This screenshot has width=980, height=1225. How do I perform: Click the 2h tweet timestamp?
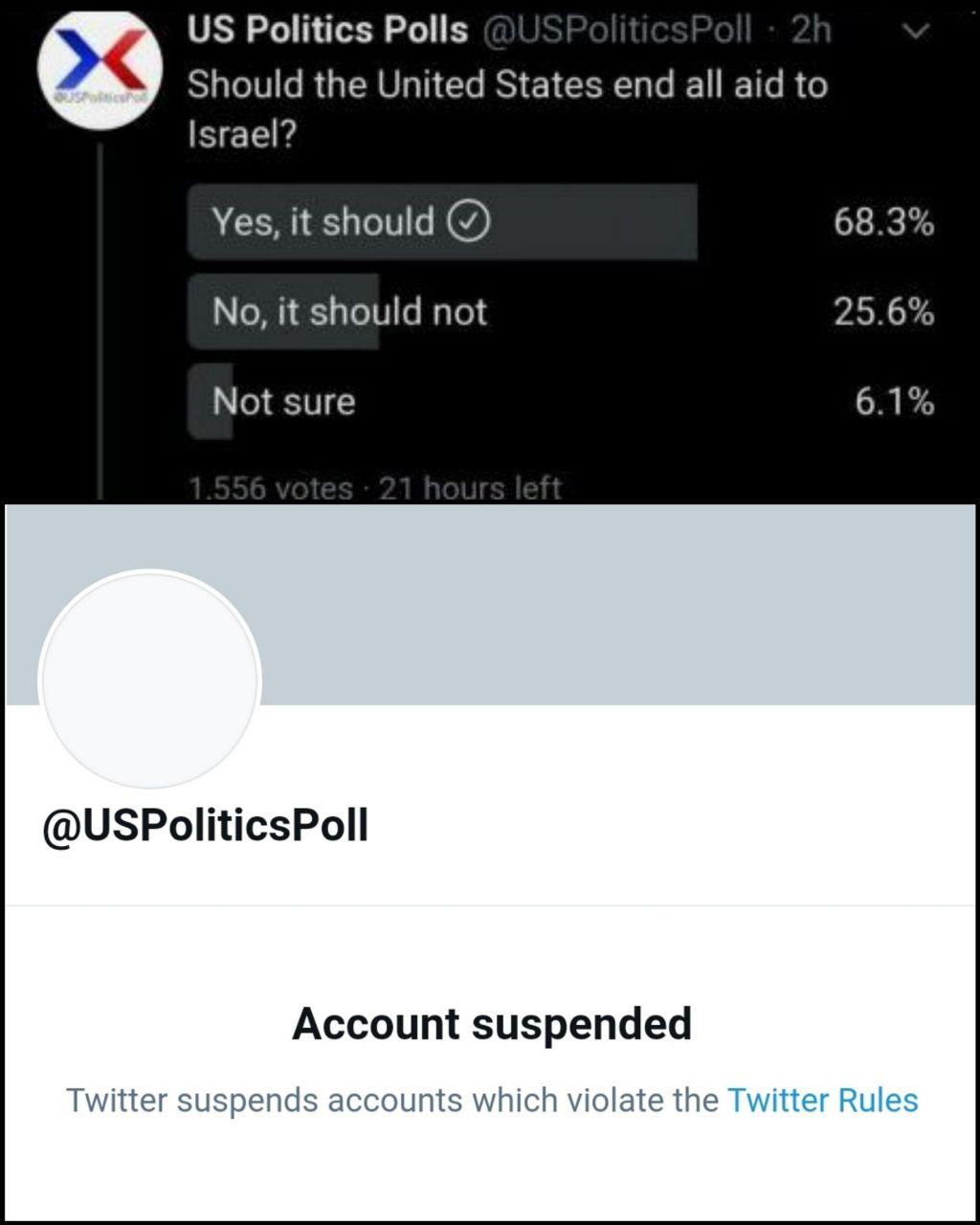pyautogui.click(x=812, y=31)
